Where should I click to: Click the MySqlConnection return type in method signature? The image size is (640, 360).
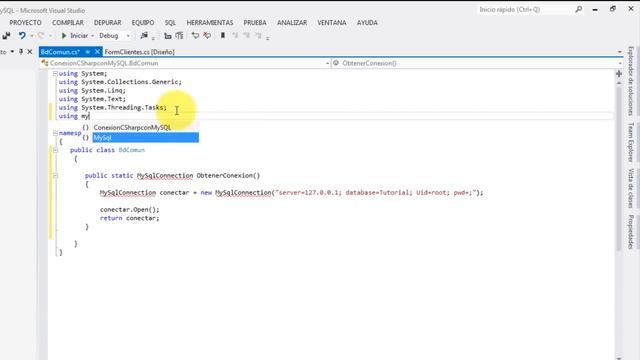coord(165,176)
